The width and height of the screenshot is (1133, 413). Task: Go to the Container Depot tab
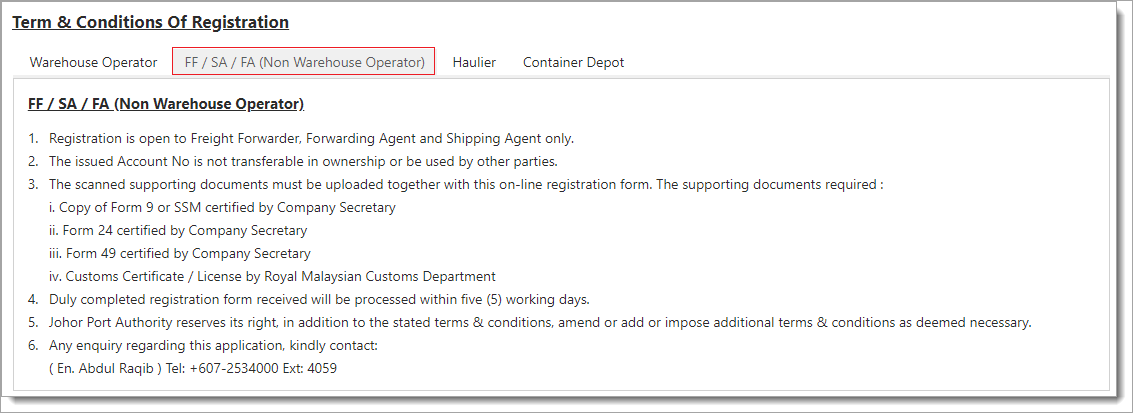573,62
